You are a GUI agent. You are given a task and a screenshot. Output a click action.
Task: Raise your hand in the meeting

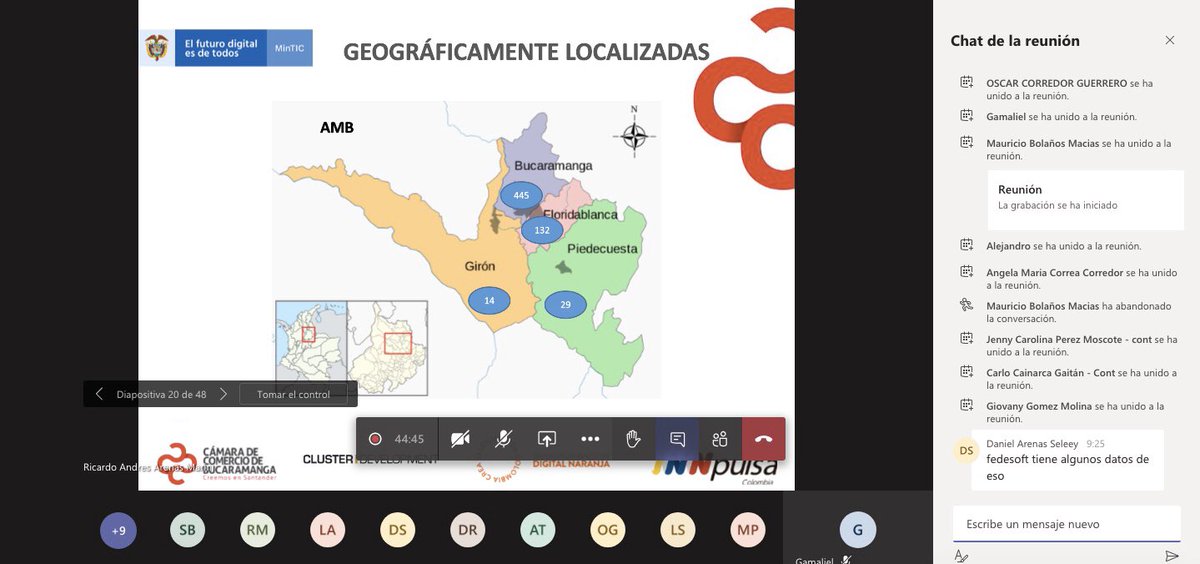point(633,439)
